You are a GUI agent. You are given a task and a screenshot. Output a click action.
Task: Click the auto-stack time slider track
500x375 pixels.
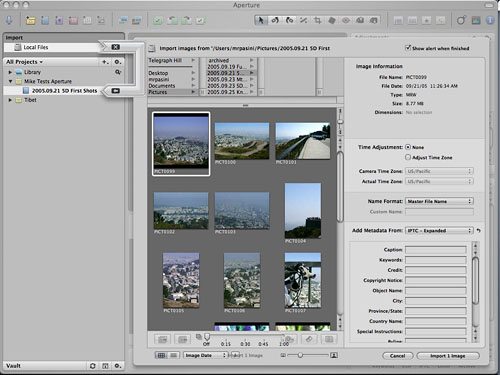coord(246,336)
